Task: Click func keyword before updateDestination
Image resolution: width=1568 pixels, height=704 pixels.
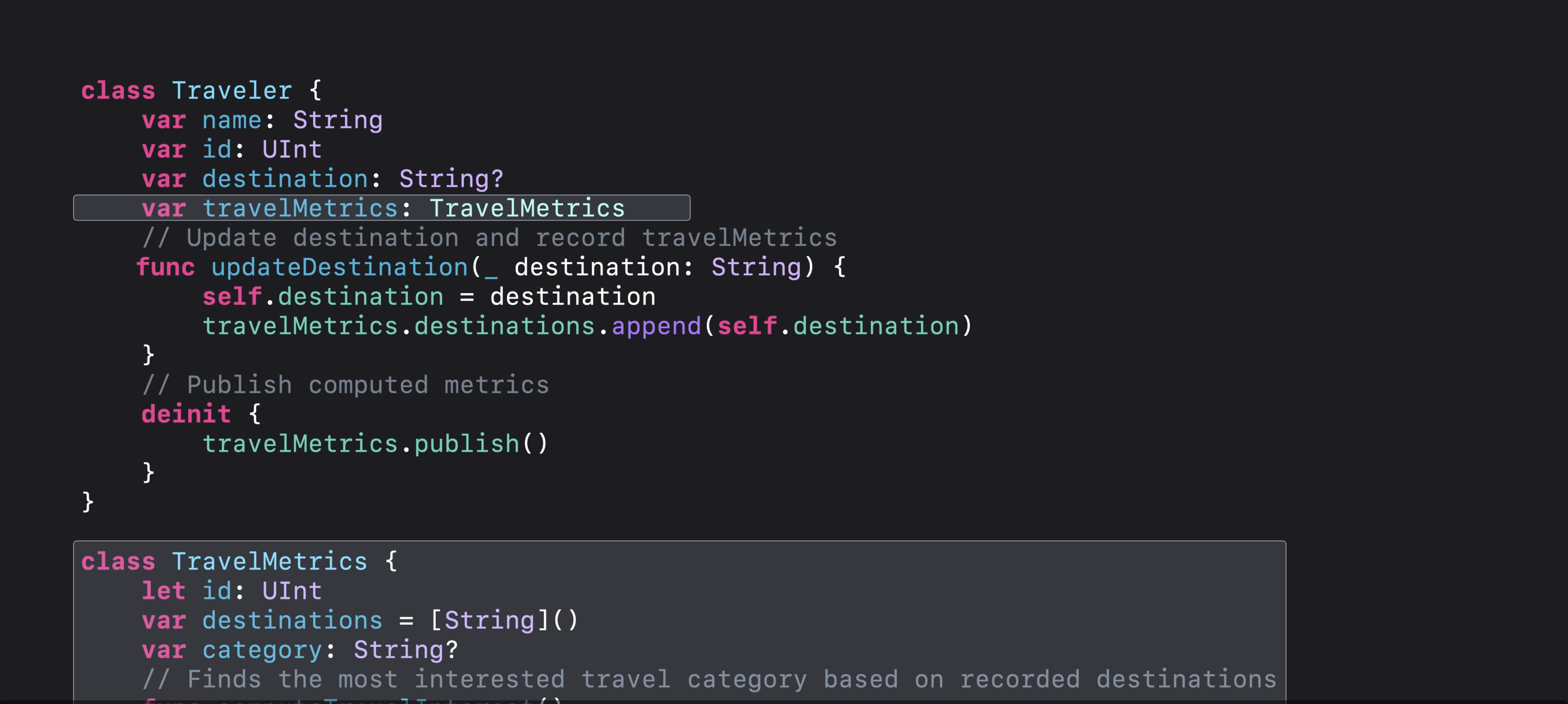Action: pos(165,267)
